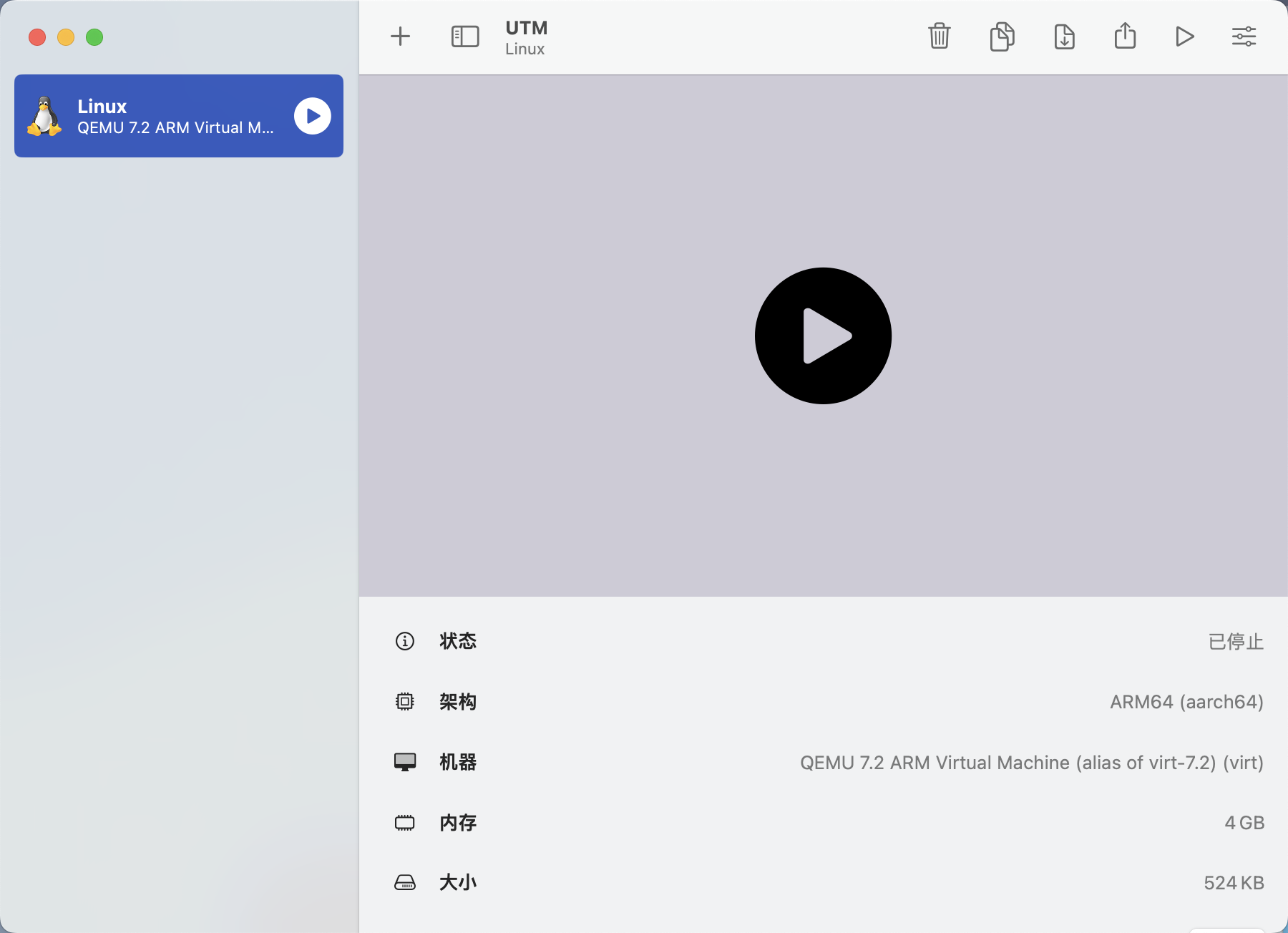The height and width of the screenshot is (933, 1288).
Task: Click the document with down-arrow toolbar icon
Action: click(1064, 36)
